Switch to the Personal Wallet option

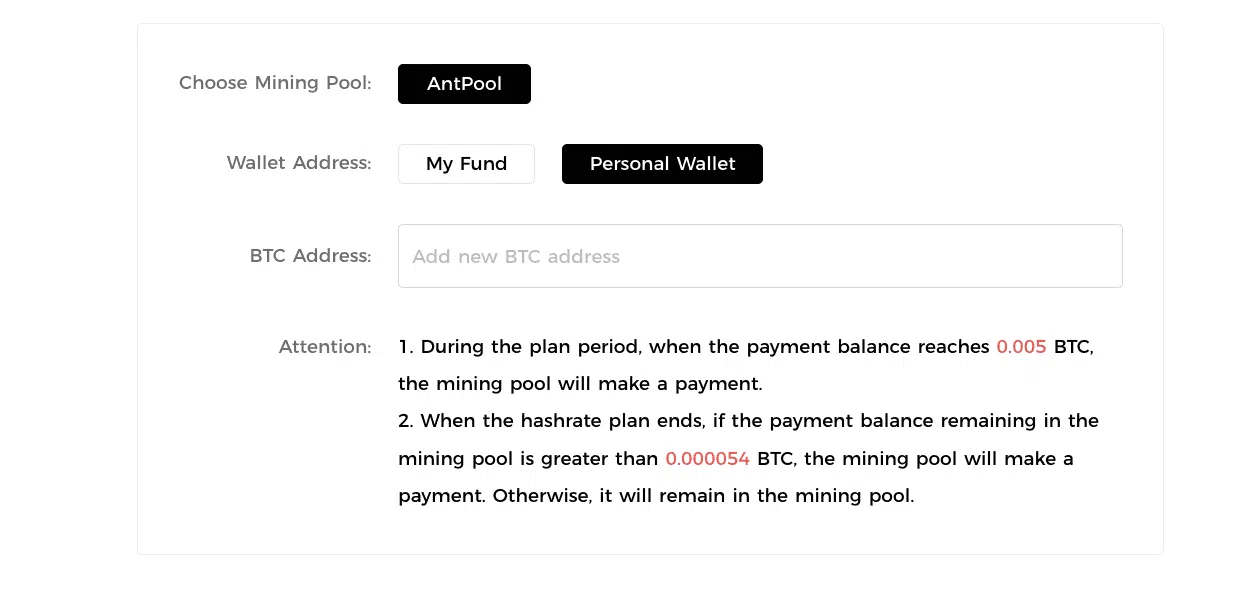tap(662, 164)
